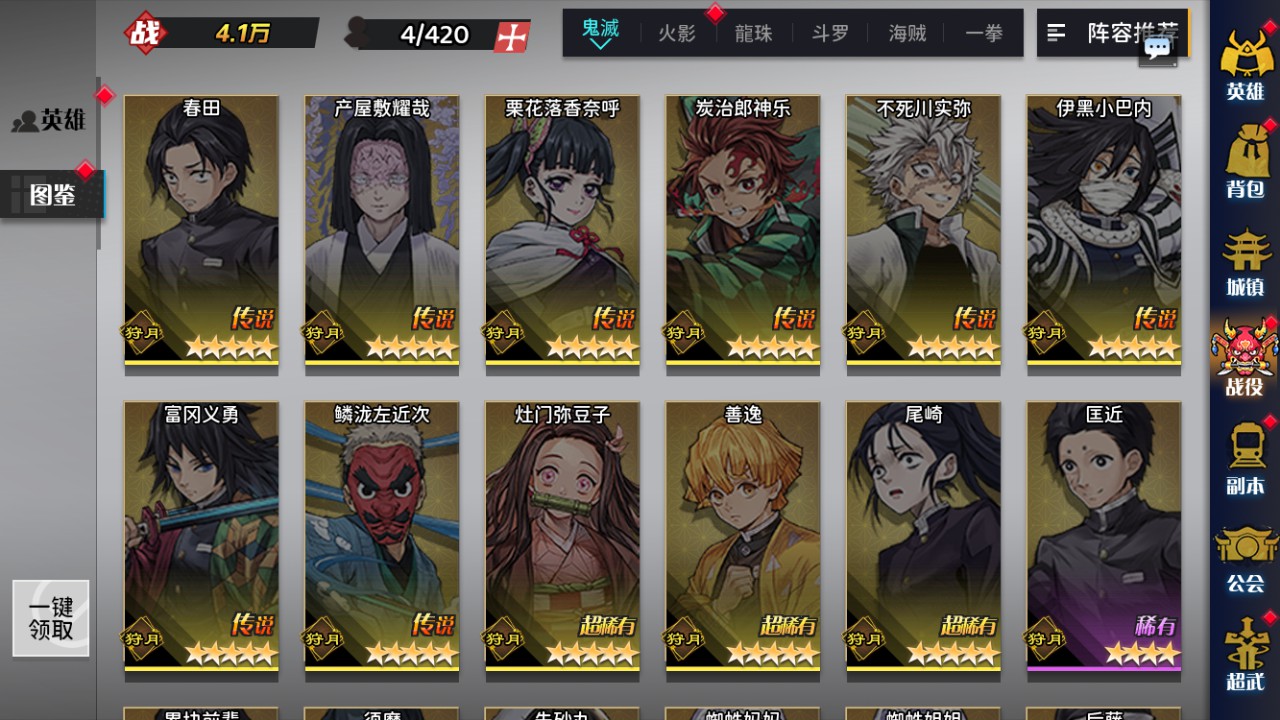Select the 图鉴 tab on left panel
The width and height of the screenshot is (1280, 720).
pyautogui.click(x=52, y=194)
